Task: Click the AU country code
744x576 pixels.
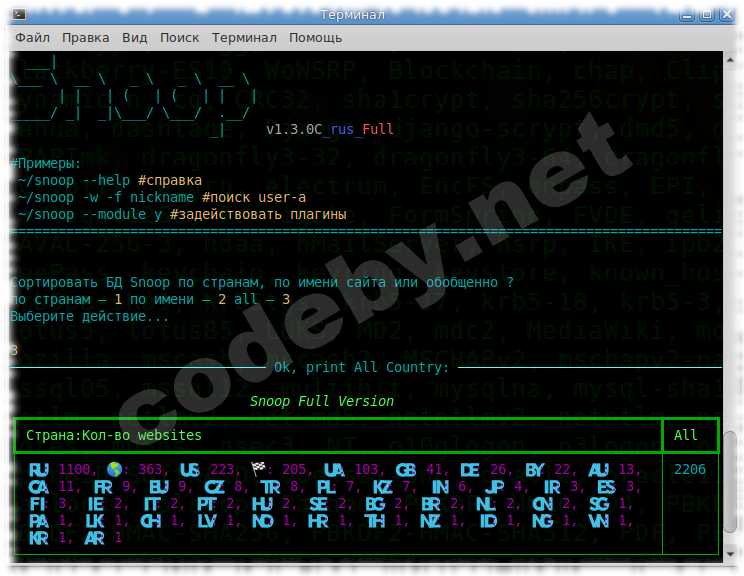Action: tap(598, 470)
